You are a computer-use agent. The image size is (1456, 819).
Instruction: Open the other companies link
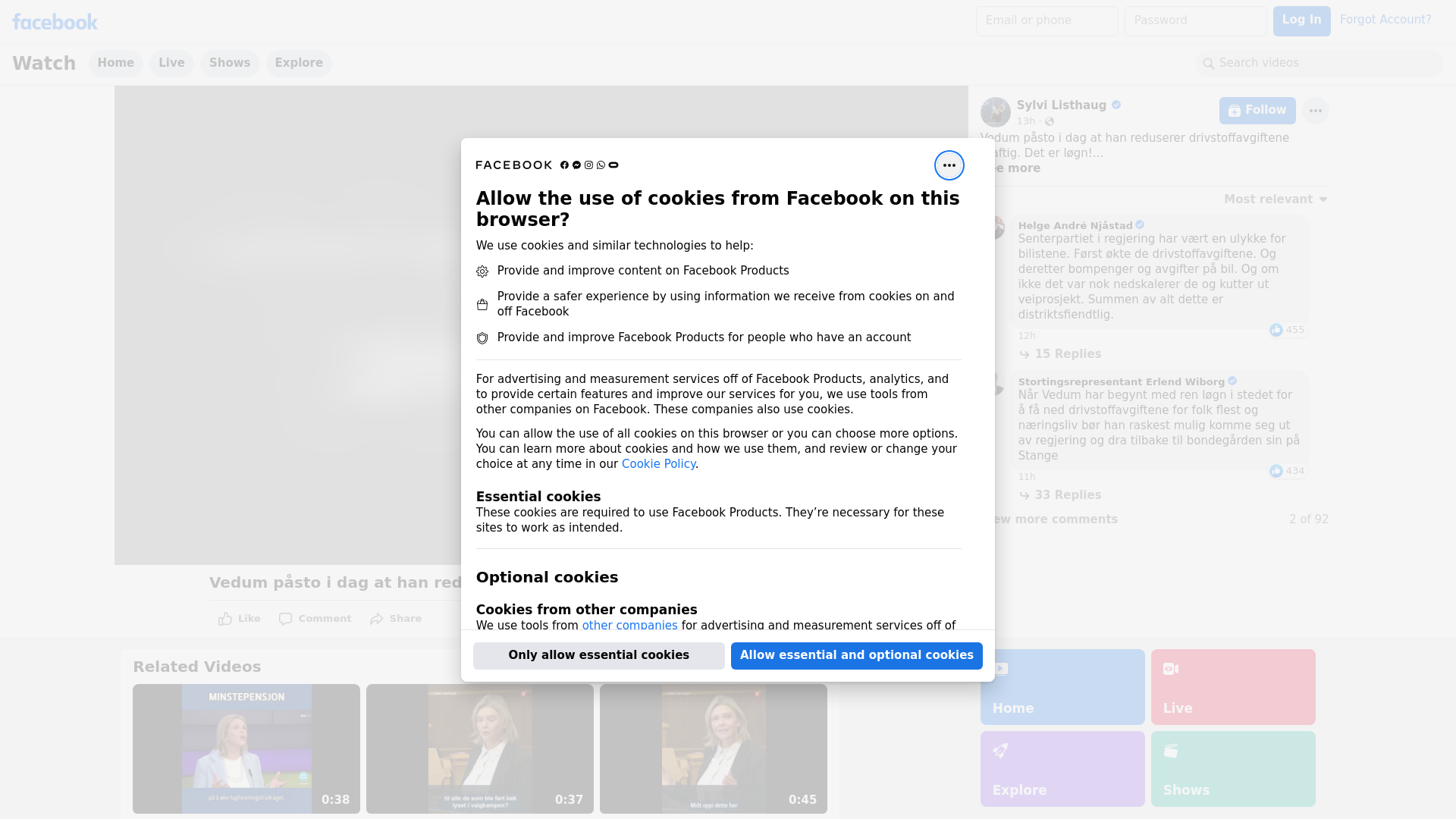(x=629, y=626)
